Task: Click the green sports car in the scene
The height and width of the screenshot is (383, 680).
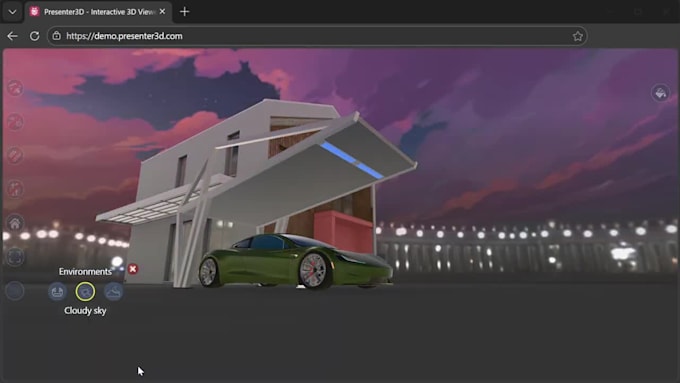Action: click(295, 260)
